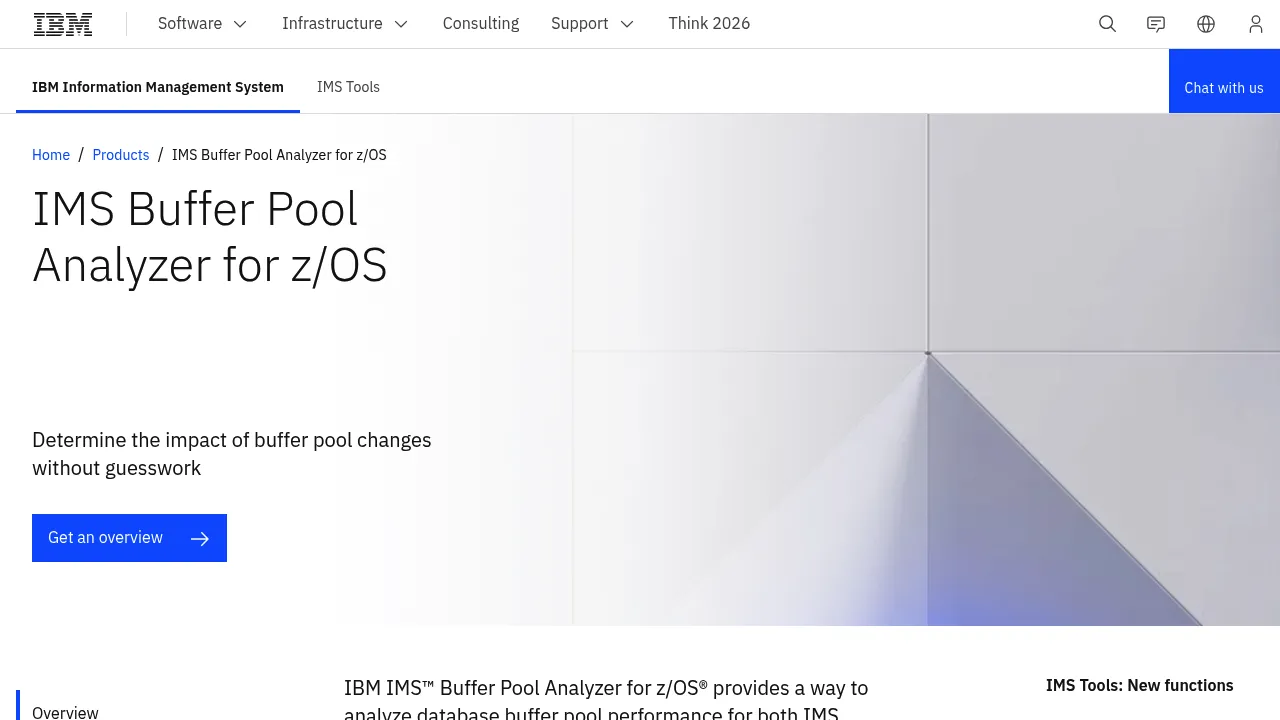Click the IBM logo
Screen dimensions: 1280x720
[63, 24]
